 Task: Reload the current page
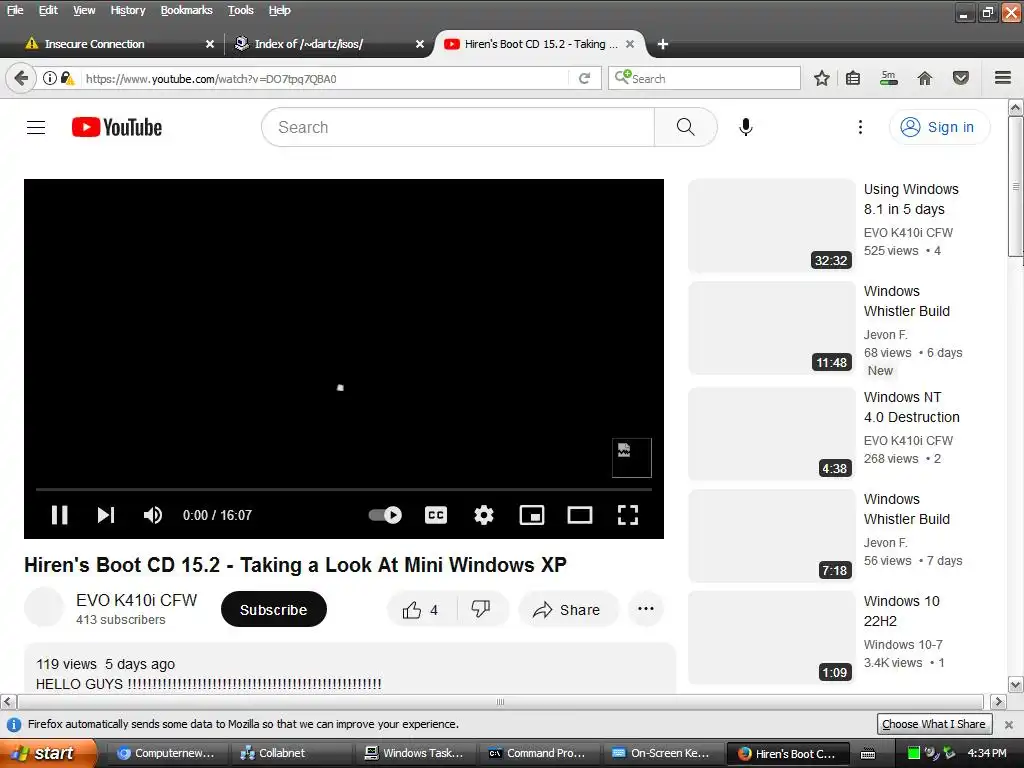pos(584,78)
